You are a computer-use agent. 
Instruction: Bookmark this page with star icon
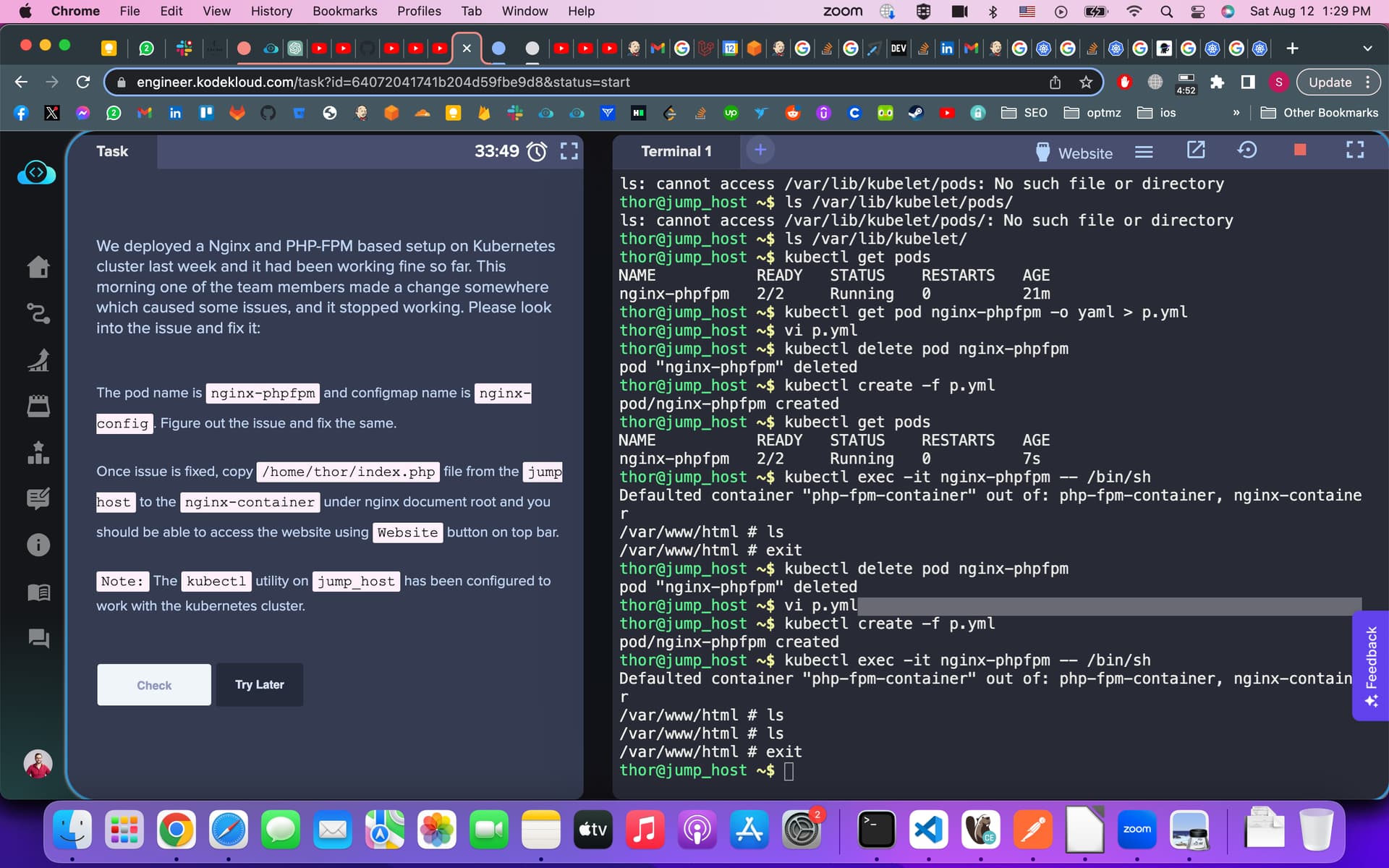click(1085, 82)
